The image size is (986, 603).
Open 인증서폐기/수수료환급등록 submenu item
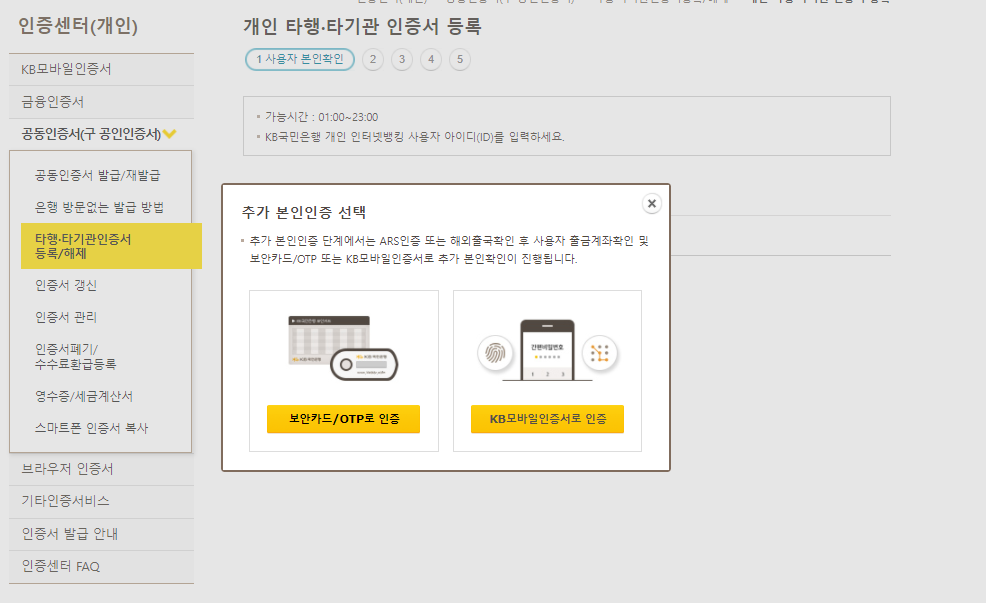coord(75,357)
